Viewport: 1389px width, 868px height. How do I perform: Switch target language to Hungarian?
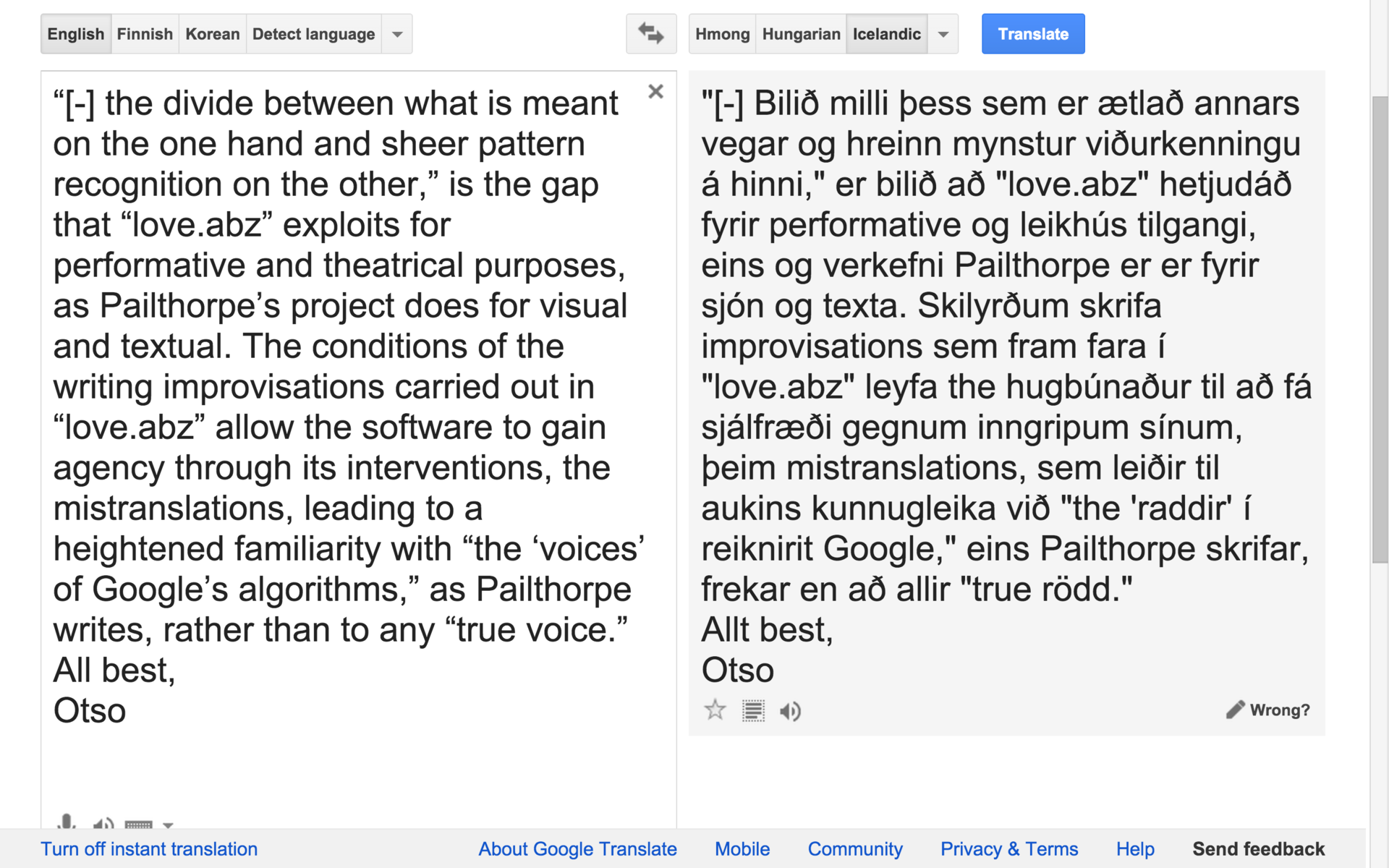click(x=801, y=34)
